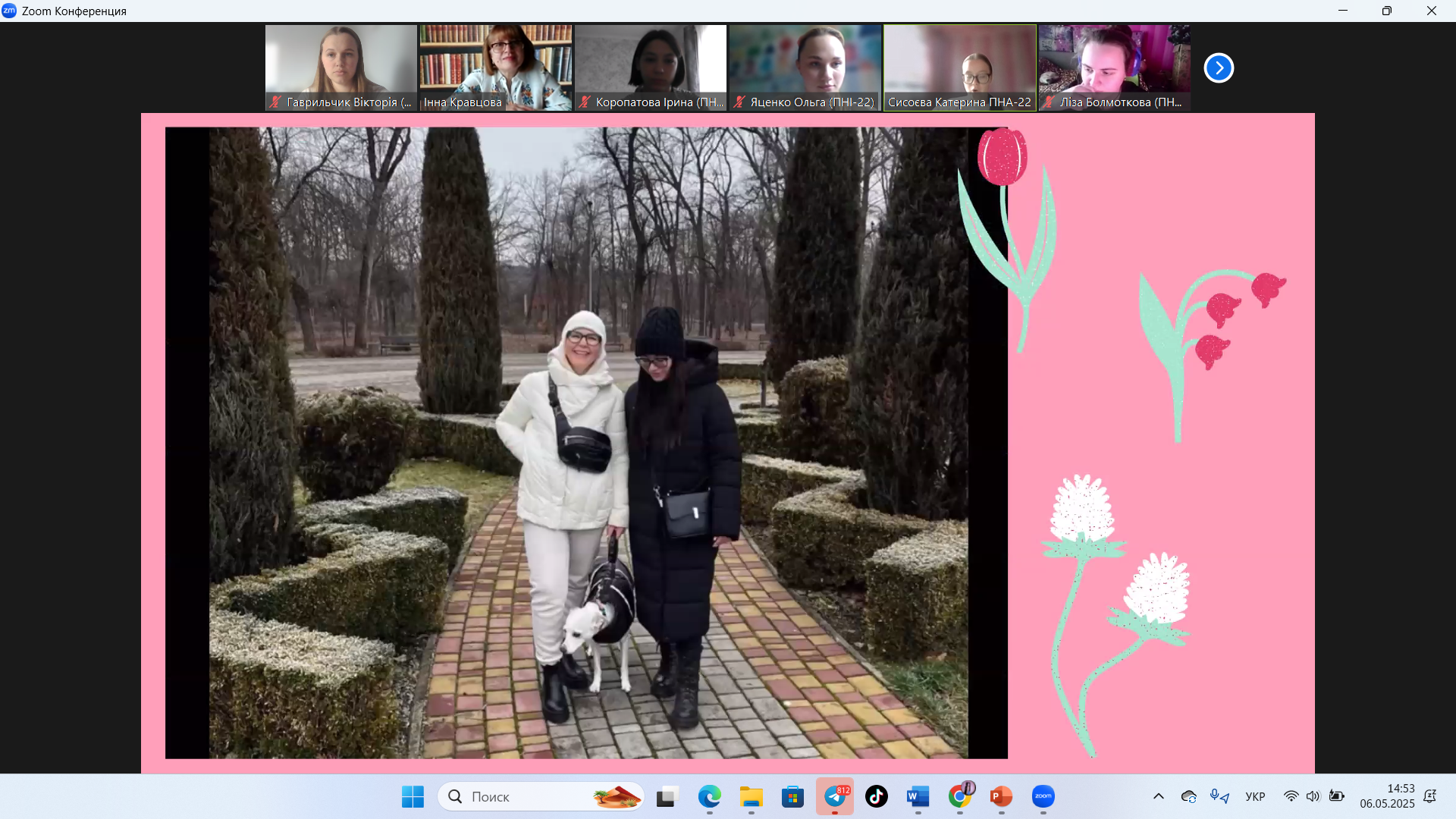Open Windows Start menu
The height and width of the screenshot is (819, 1456).
tap(413, 796)
